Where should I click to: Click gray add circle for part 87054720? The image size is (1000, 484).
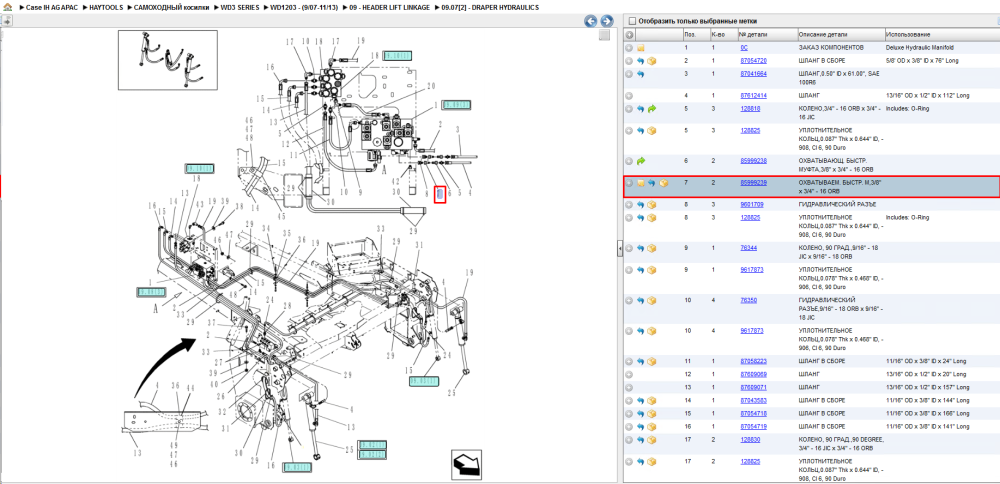click(629, 61)
